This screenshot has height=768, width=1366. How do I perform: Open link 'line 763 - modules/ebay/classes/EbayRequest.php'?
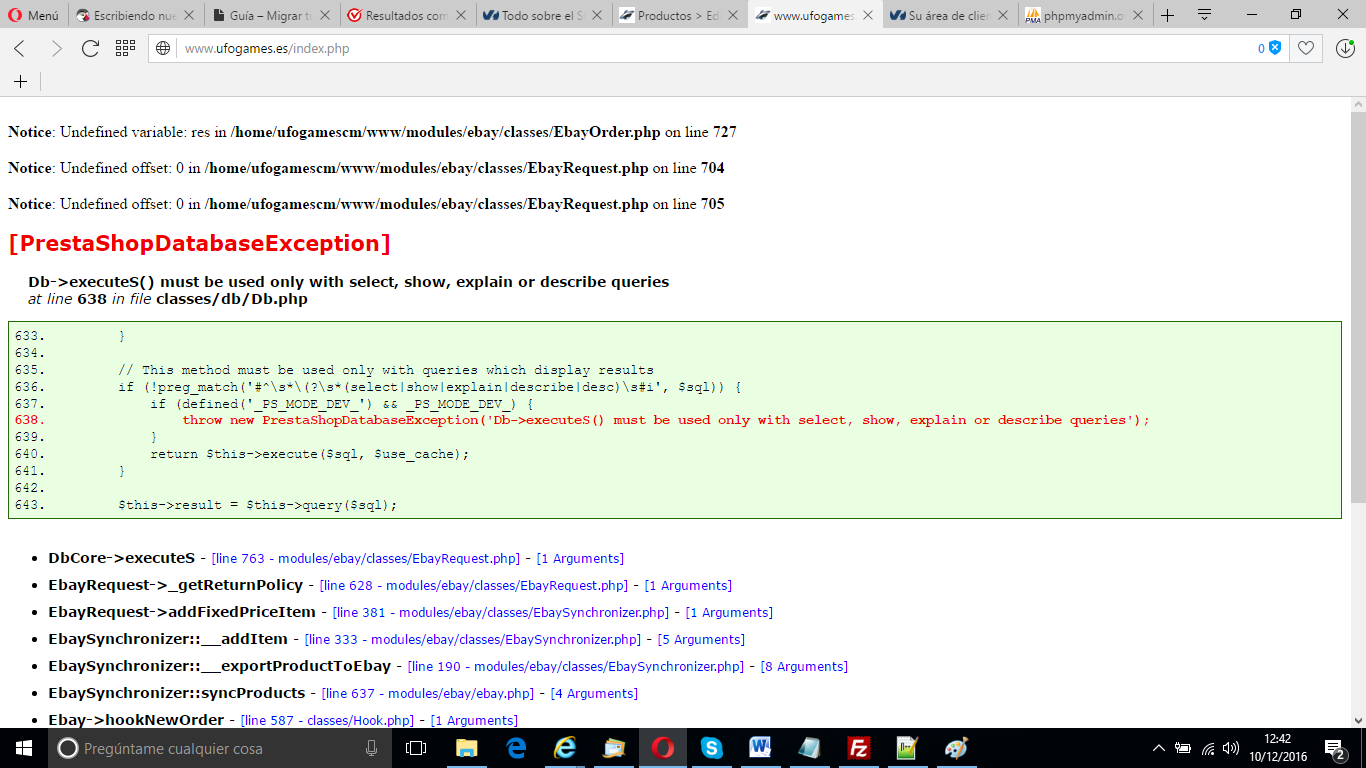tap(366, 559)
